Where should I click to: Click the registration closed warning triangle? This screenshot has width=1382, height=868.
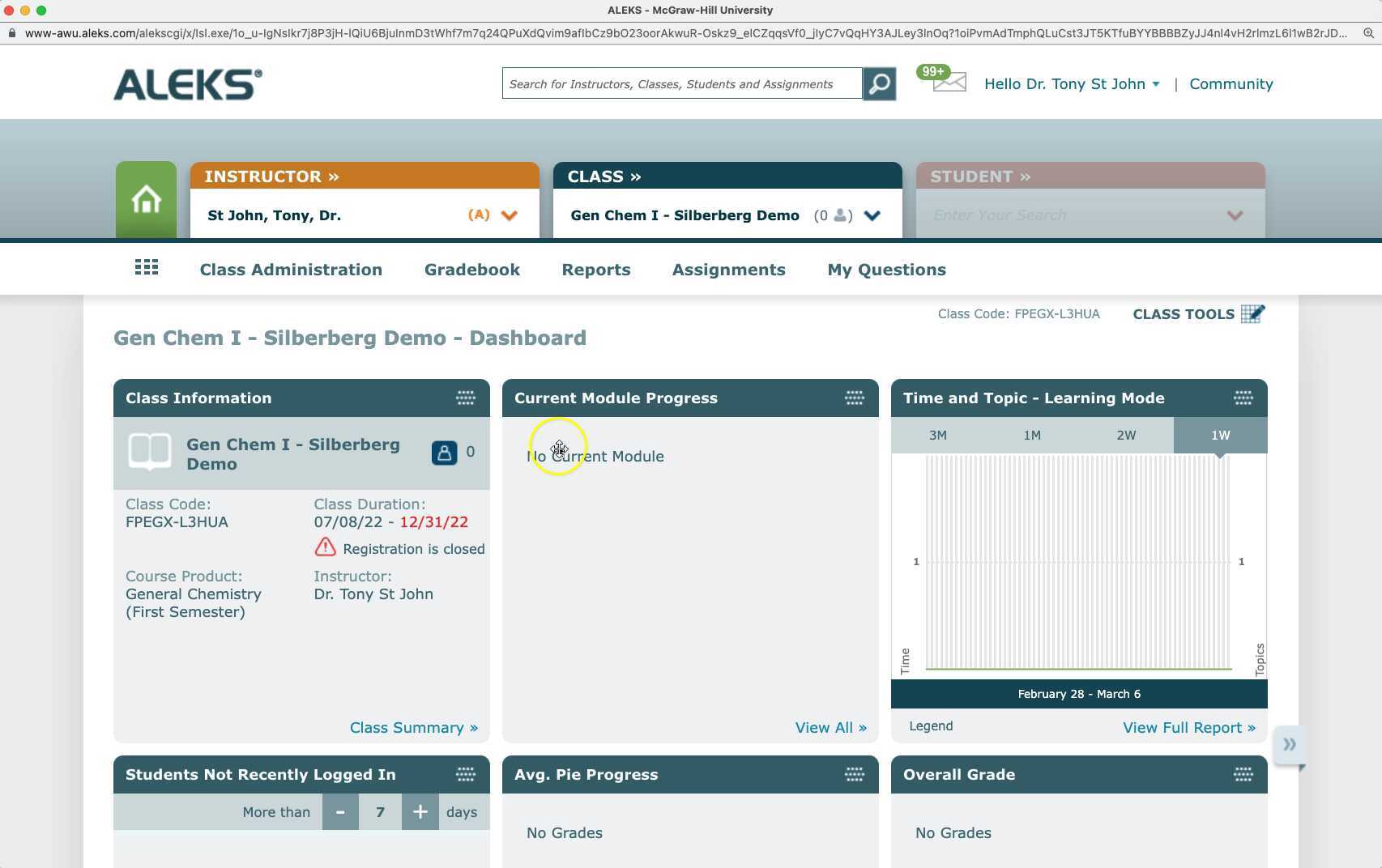pyautogui.click(x=324, y=547)
